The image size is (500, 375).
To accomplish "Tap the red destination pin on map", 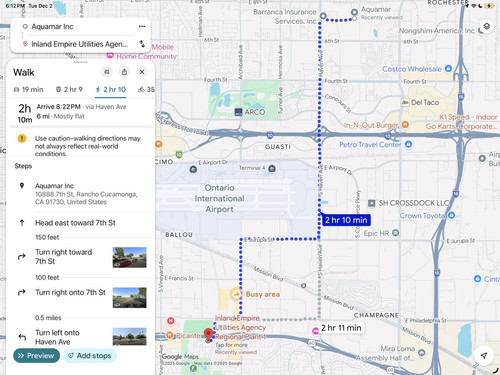I will [x=208, y=334].
